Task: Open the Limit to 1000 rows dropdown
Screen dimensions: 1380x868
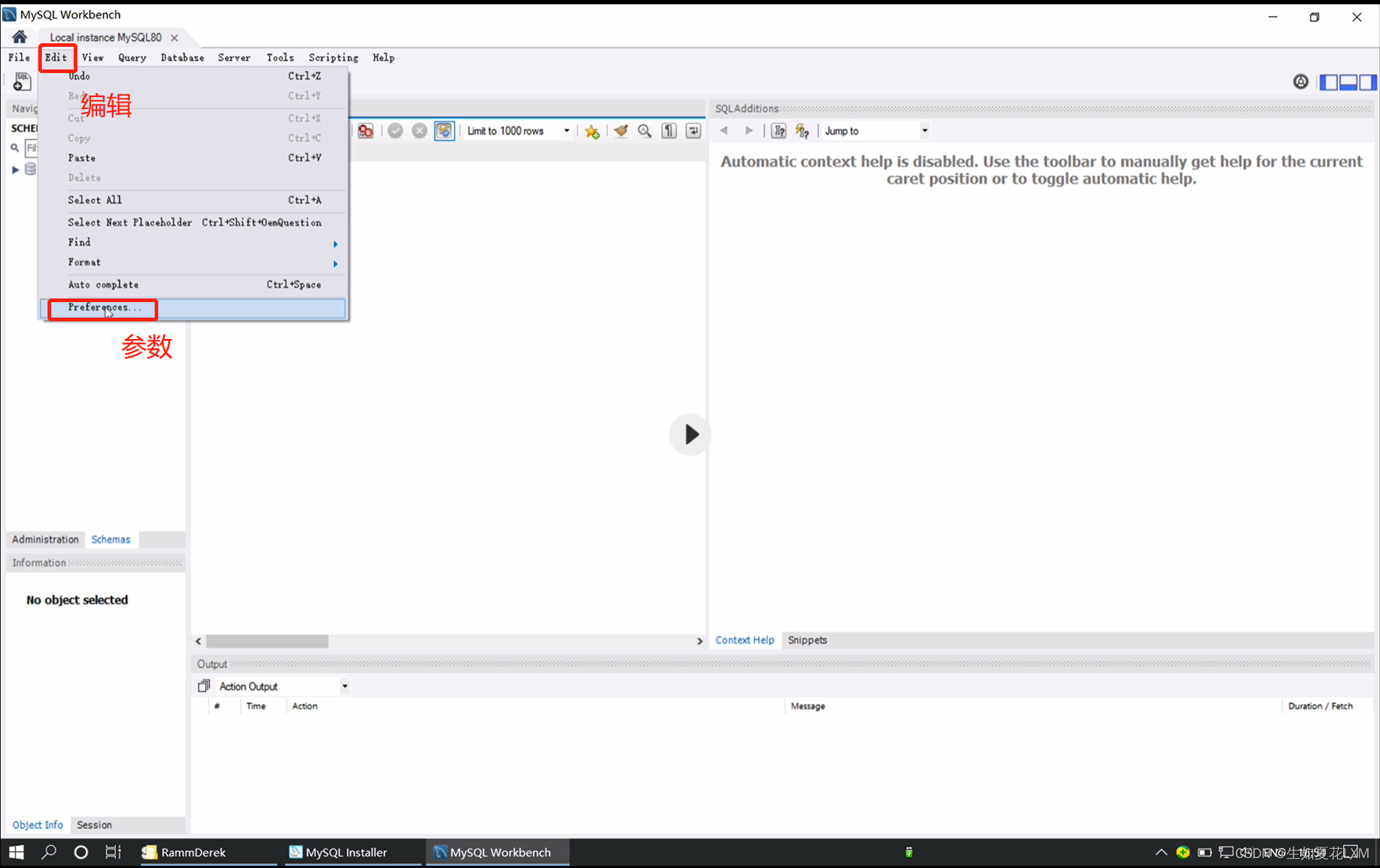Action: (566, 131)
